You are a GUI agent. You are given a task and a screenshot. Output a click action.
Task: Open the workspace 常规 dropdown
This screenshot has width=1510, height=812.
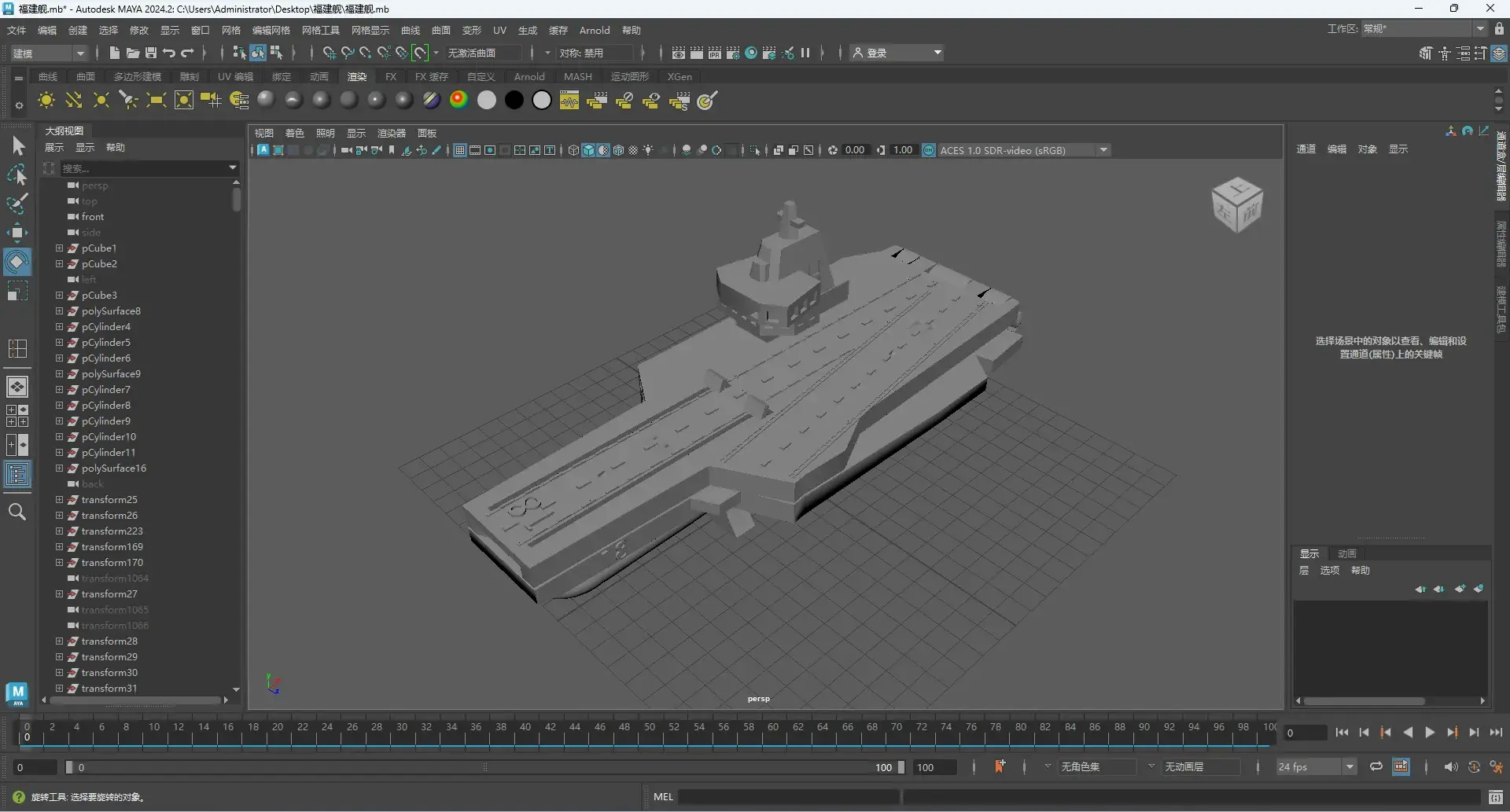1424,29
